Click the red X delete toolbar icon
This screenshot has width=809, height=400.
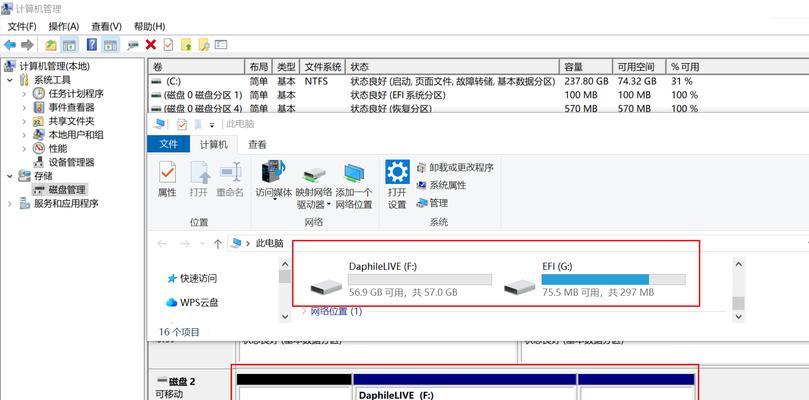click(150, 45)
